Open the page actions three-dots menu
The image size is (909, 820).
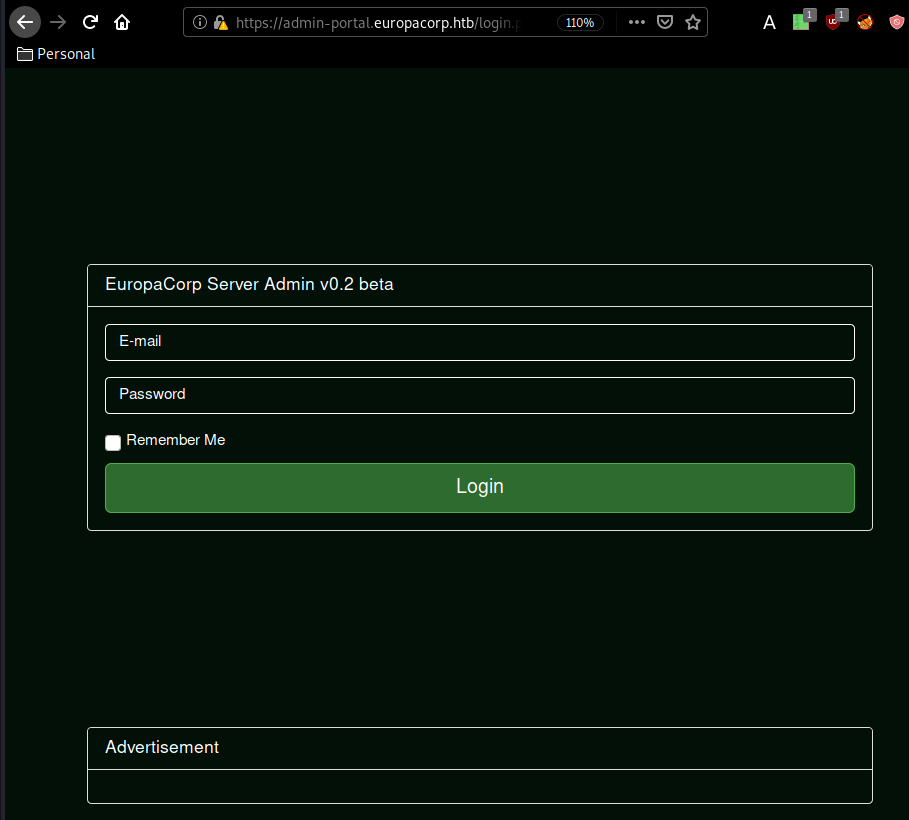(637, 22)
